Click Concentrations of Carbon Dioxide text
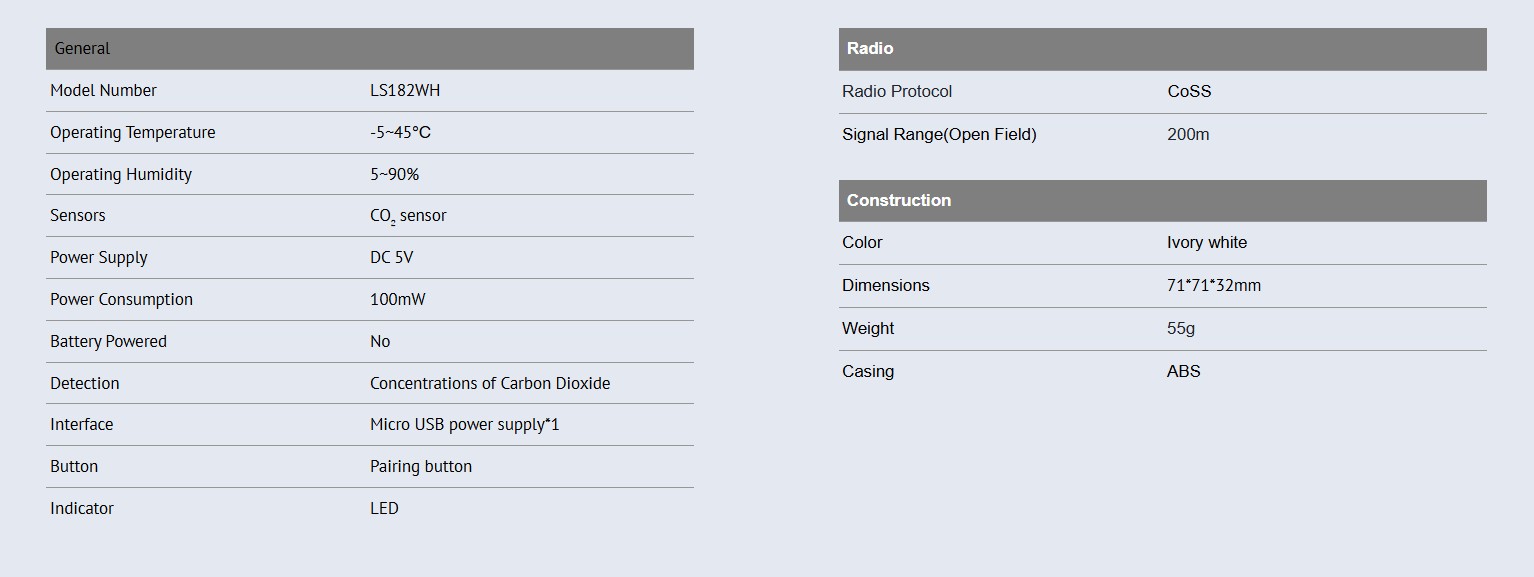The image size is (1534, 577). [x=490, y=383]
